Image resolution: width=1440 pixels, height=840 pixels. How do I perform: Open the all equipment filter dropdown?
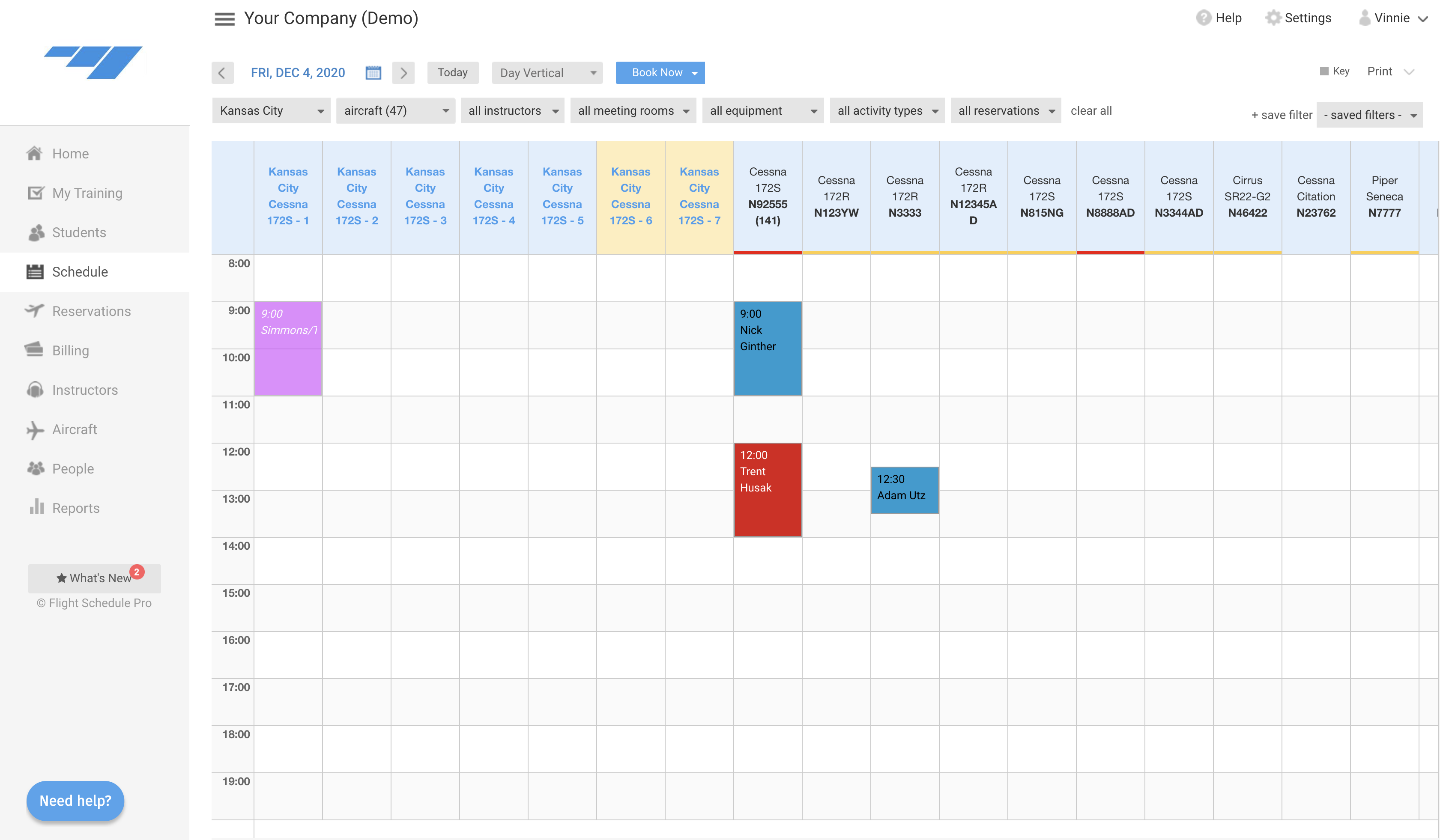[x=763, y=111]
